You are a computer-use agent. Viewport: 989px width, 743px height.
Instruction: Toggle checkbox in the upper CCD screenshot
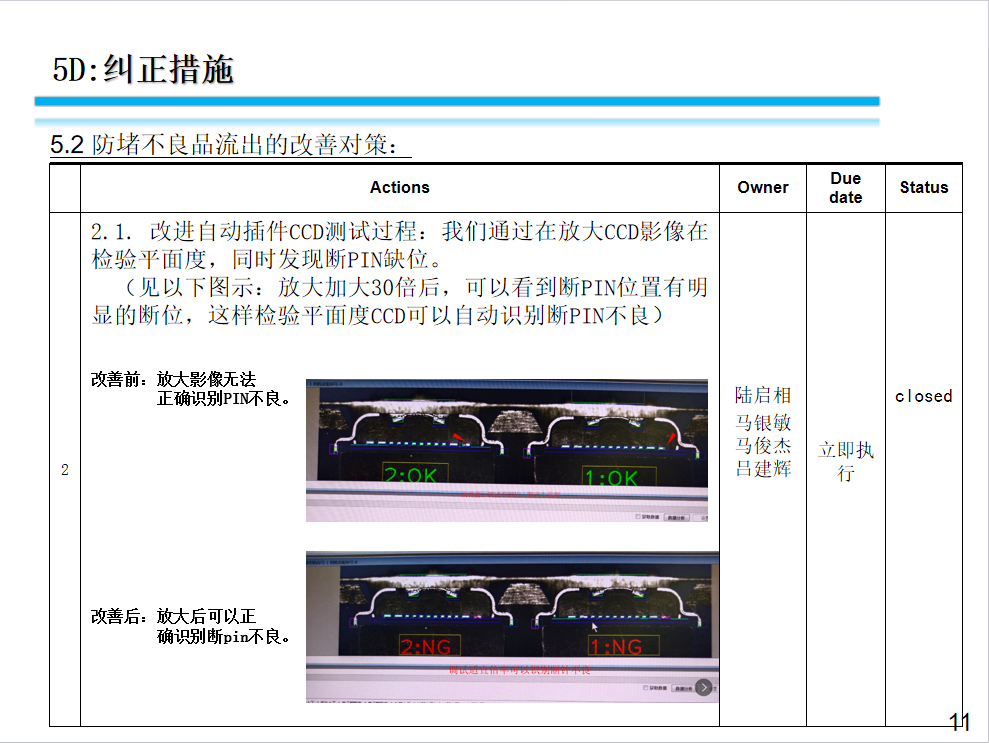click(x=638, y=517)
